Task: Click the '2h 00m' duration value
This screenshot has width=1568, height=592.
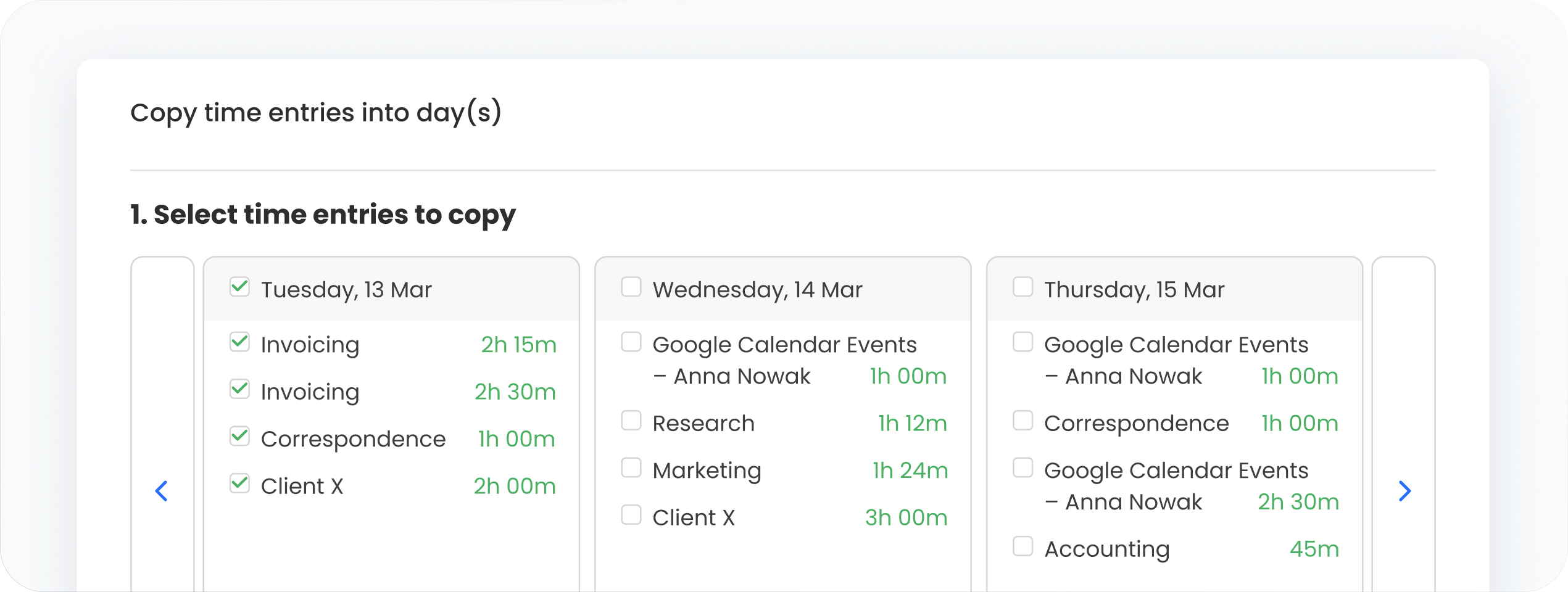Action: tap(515, 487)
